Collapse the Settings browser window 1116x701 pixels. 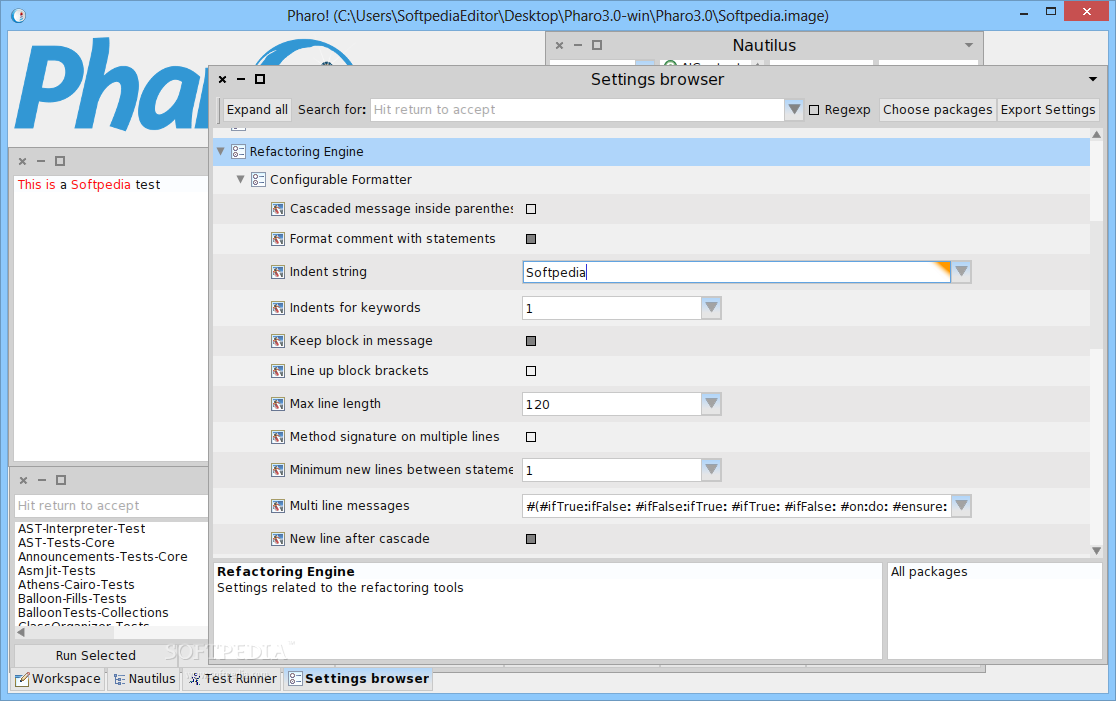[241, 79]
